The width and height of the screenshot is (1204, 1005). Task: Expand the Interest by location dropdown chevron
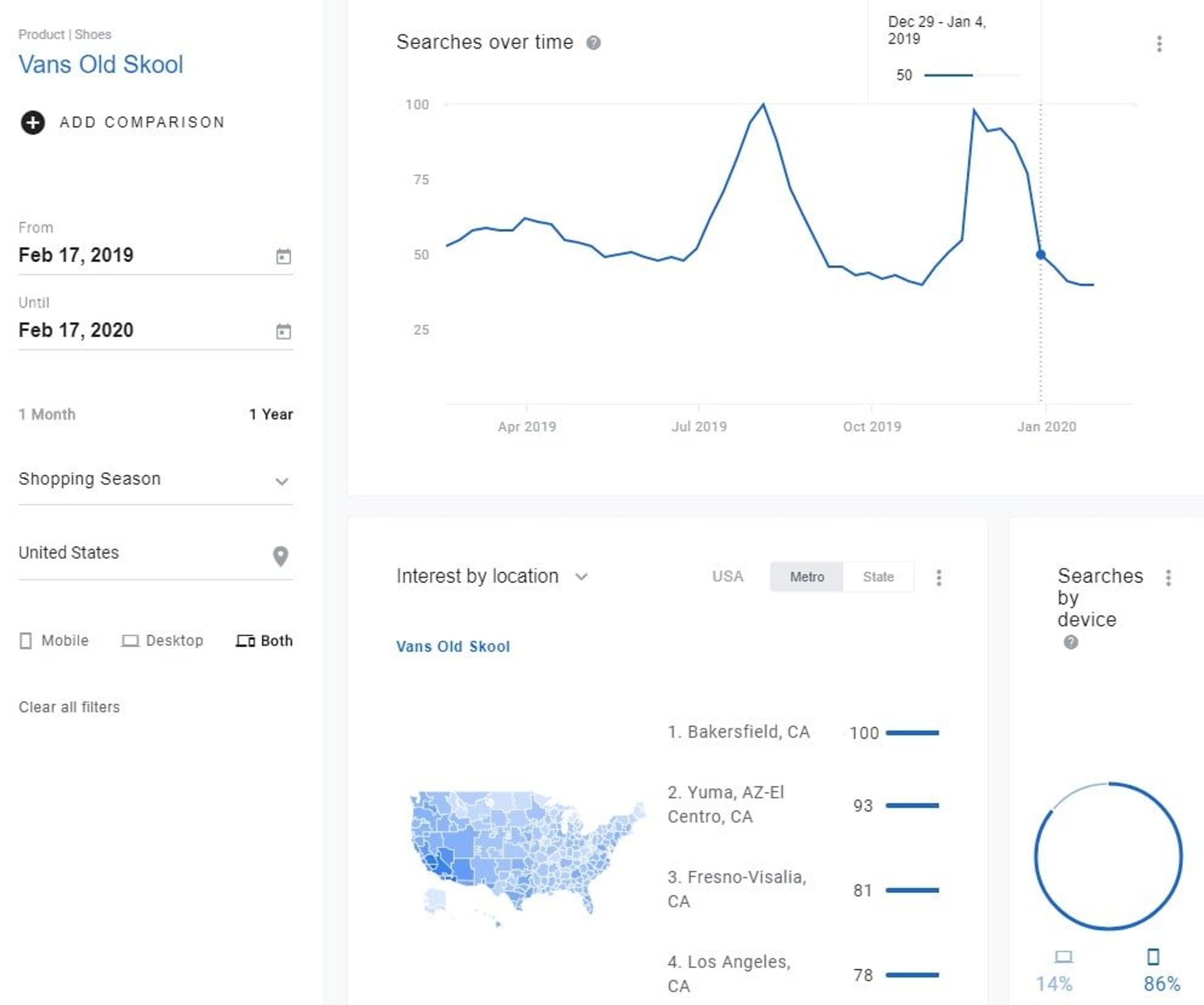tap(581, 577)
